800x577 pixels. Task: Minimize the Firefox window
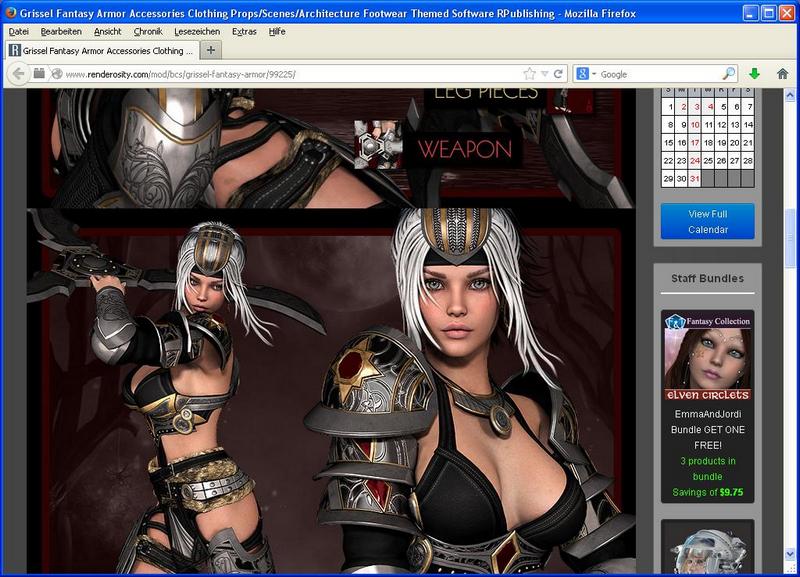click(x=750, y=13)
